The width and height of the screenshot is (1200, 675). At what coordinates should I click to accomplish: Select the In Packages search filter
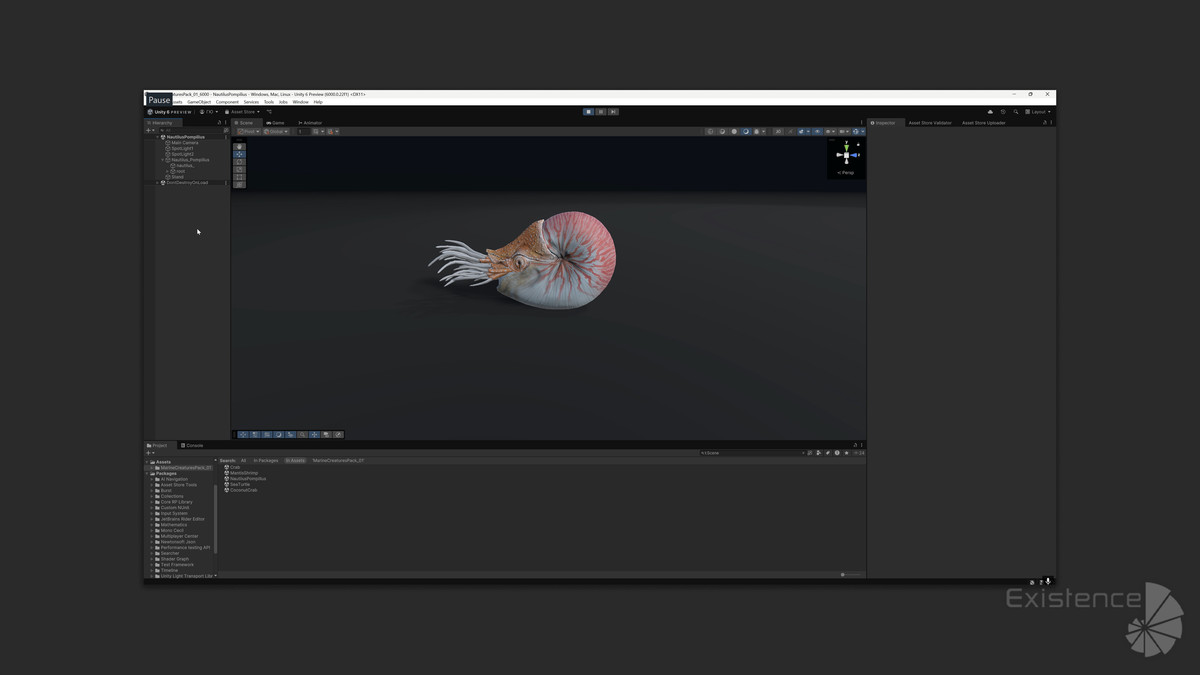pyautogui.click(x=266, y=461)
